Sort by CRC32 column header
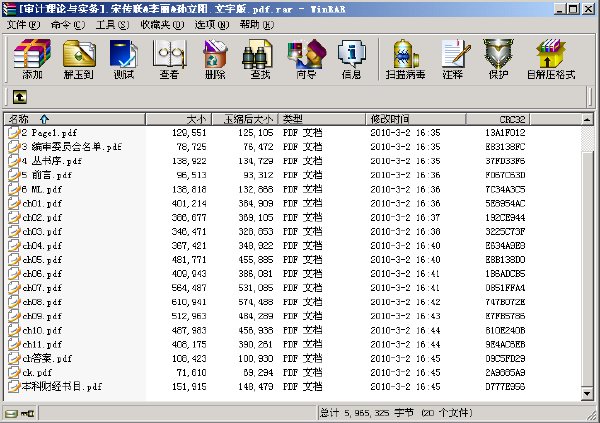This screenshot has height=423, width=600. pos(498,119)
